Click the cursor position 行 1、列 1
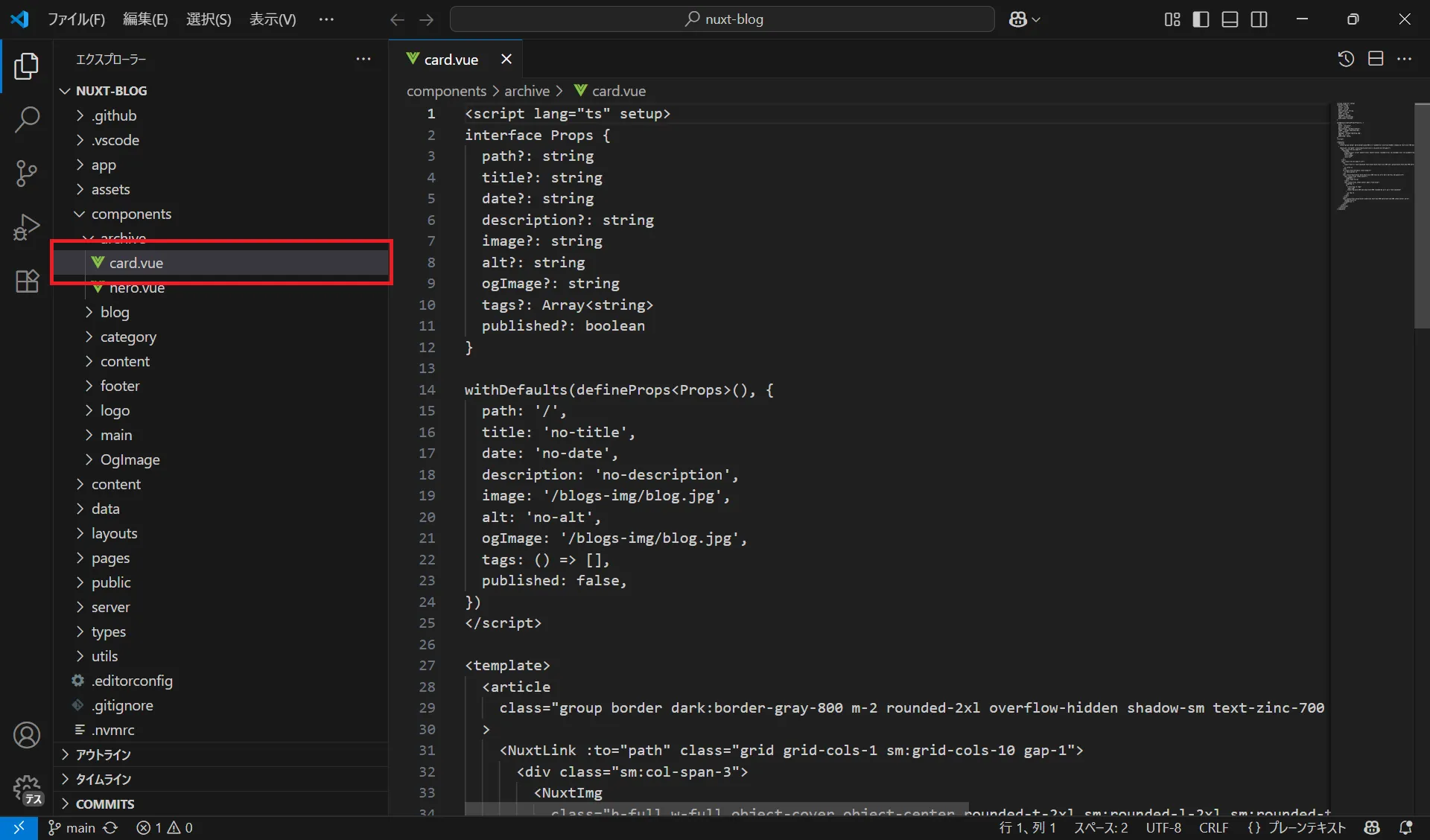The width and height of the screenshot is (1430, 840). click(x=1027, y=827)
